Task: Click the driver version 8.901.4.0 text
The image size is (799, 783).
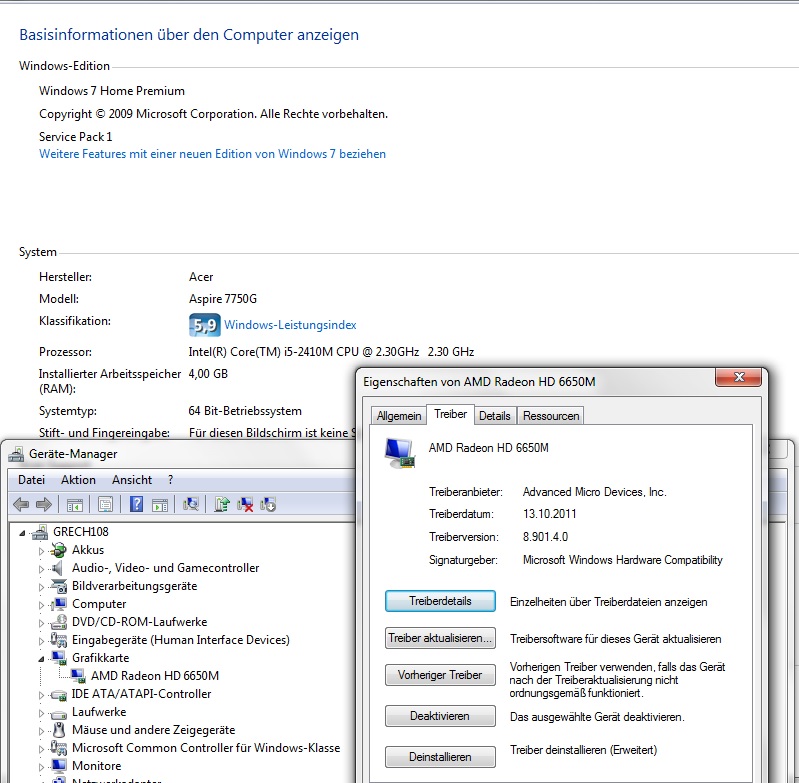Action: click(545, 536)
